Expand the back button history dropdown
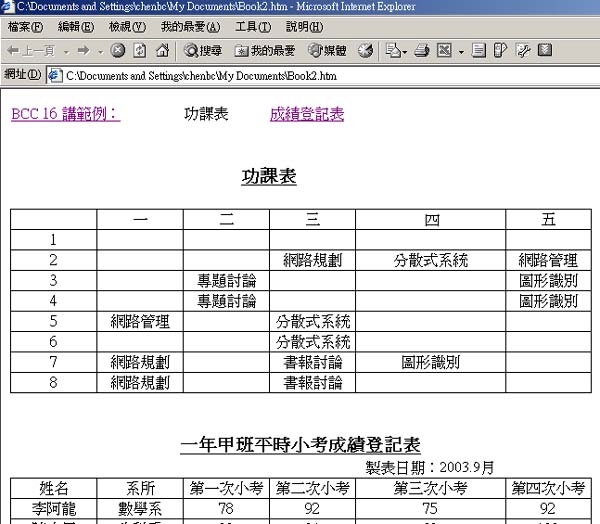Image resolution: width=600 pixels, height=524 pixels. [x=66, y=50]
